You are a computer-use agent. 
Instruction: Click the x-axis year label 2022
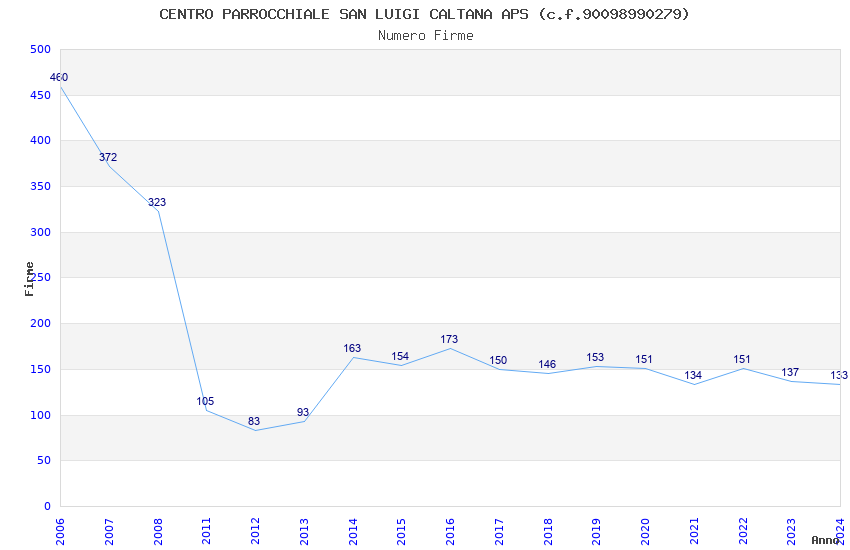(743, 531)
